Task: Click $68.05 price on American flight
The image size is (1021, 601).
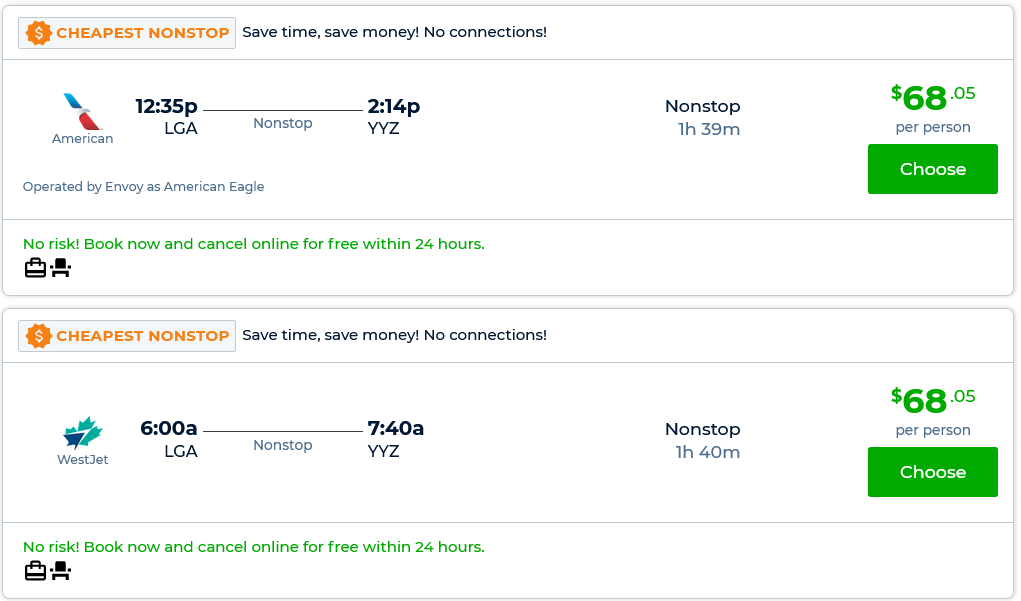Action: coord(932,98)
